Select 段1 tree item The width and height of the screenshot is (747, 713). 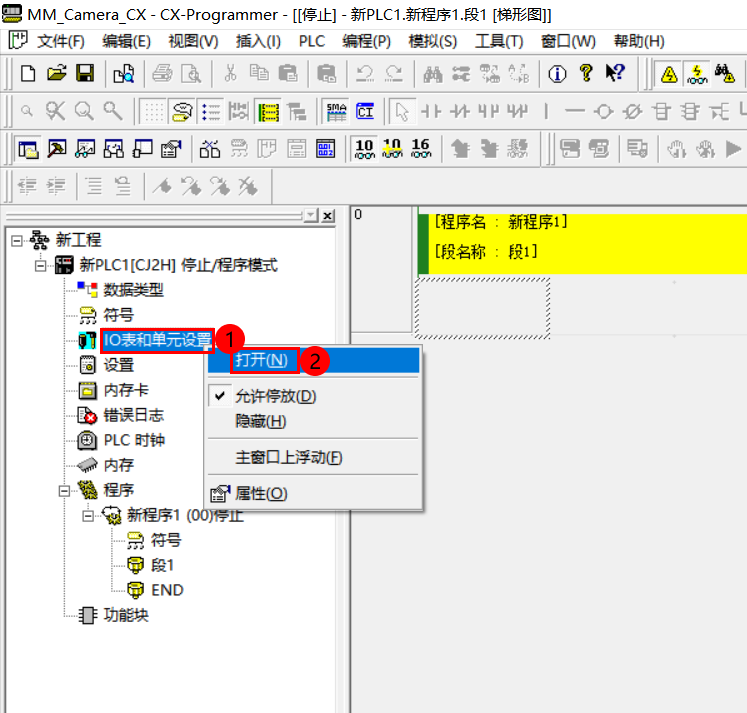click(x=162, y=565)
